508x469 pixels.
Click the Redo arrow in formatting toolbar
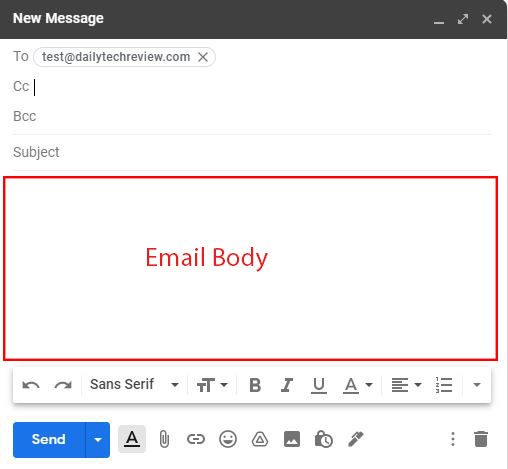coord(63,385)
